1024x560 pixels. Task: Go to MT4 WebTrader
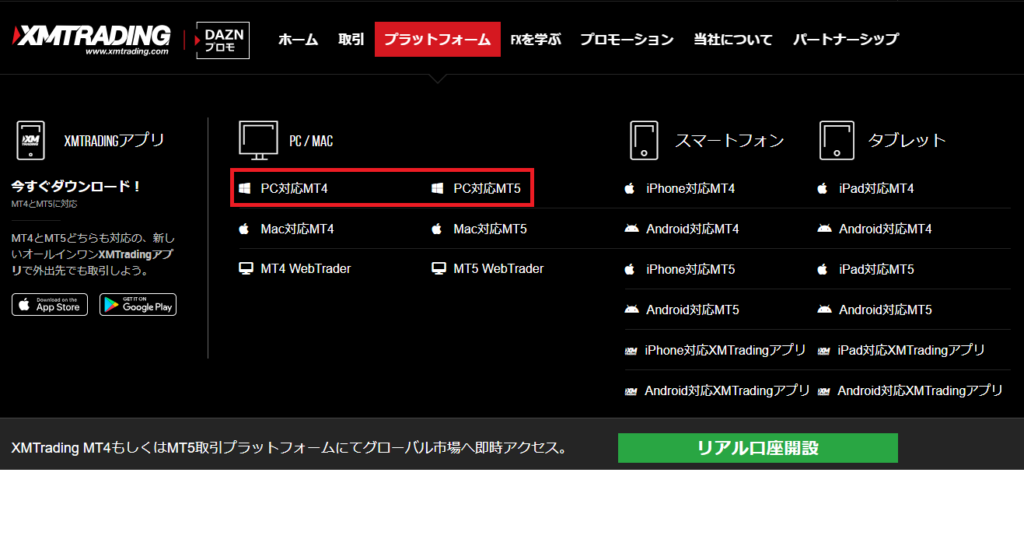[x=305, y=269]
